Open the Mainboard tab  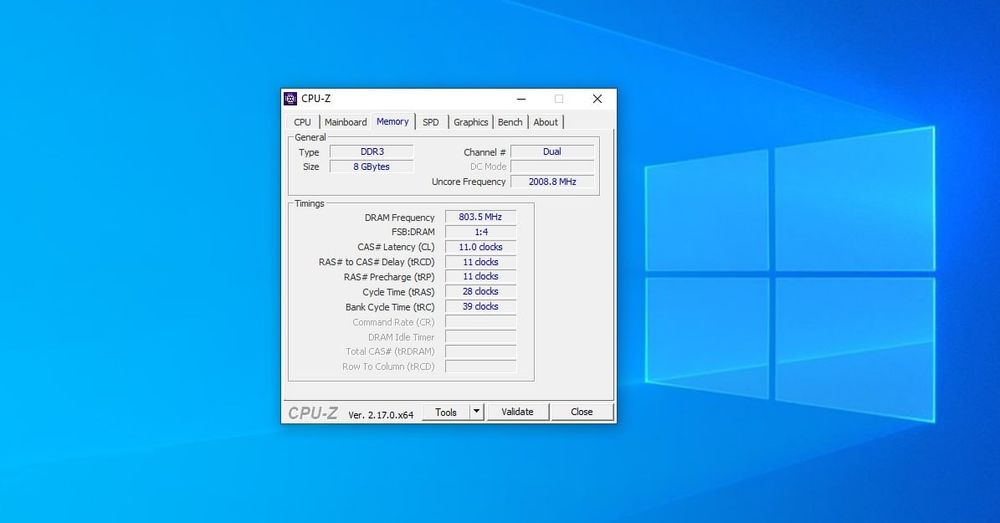tap(346, 122)
